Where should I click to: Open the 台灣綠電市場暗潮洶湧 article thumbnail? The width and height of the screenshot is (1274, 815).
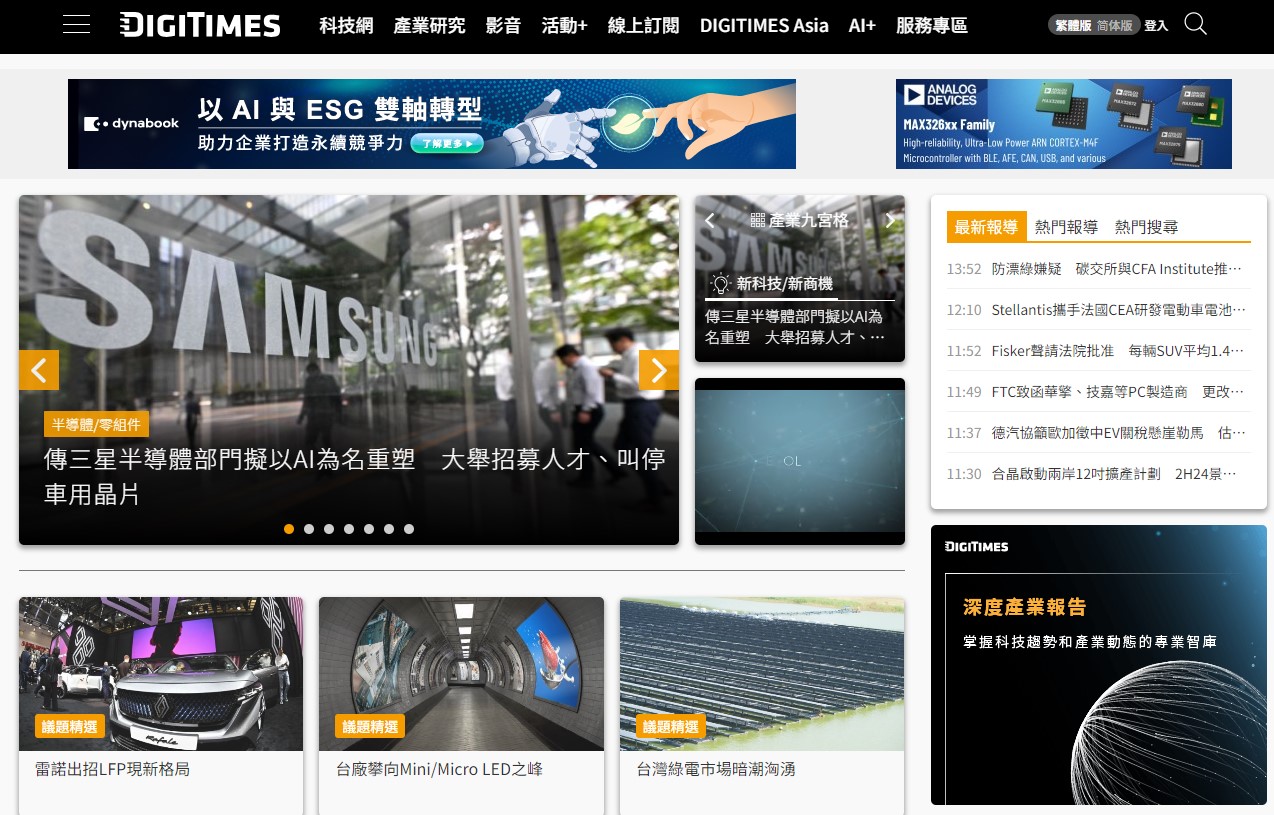pos(761,673)
